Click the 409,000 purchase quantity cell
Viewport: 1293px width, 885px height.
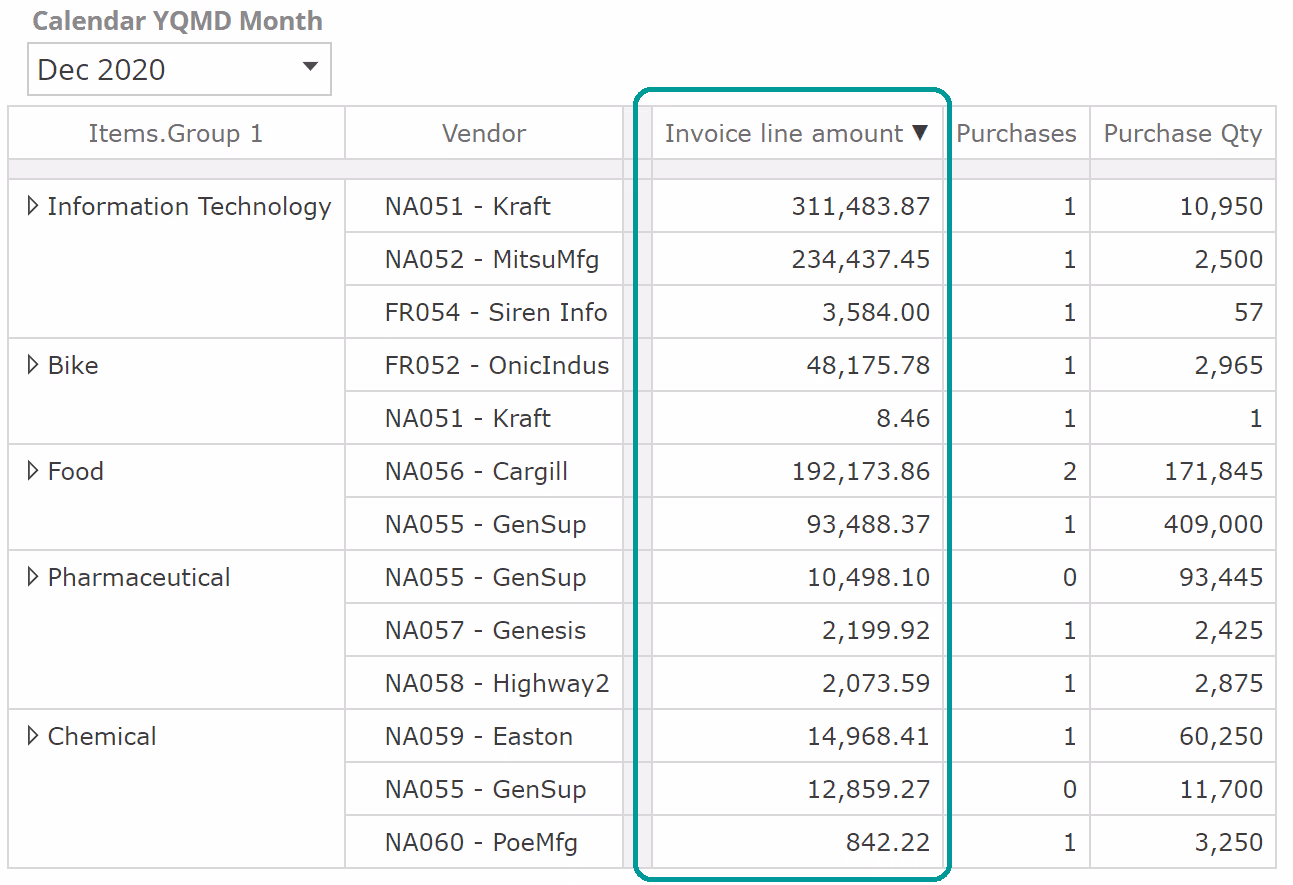1212,524
